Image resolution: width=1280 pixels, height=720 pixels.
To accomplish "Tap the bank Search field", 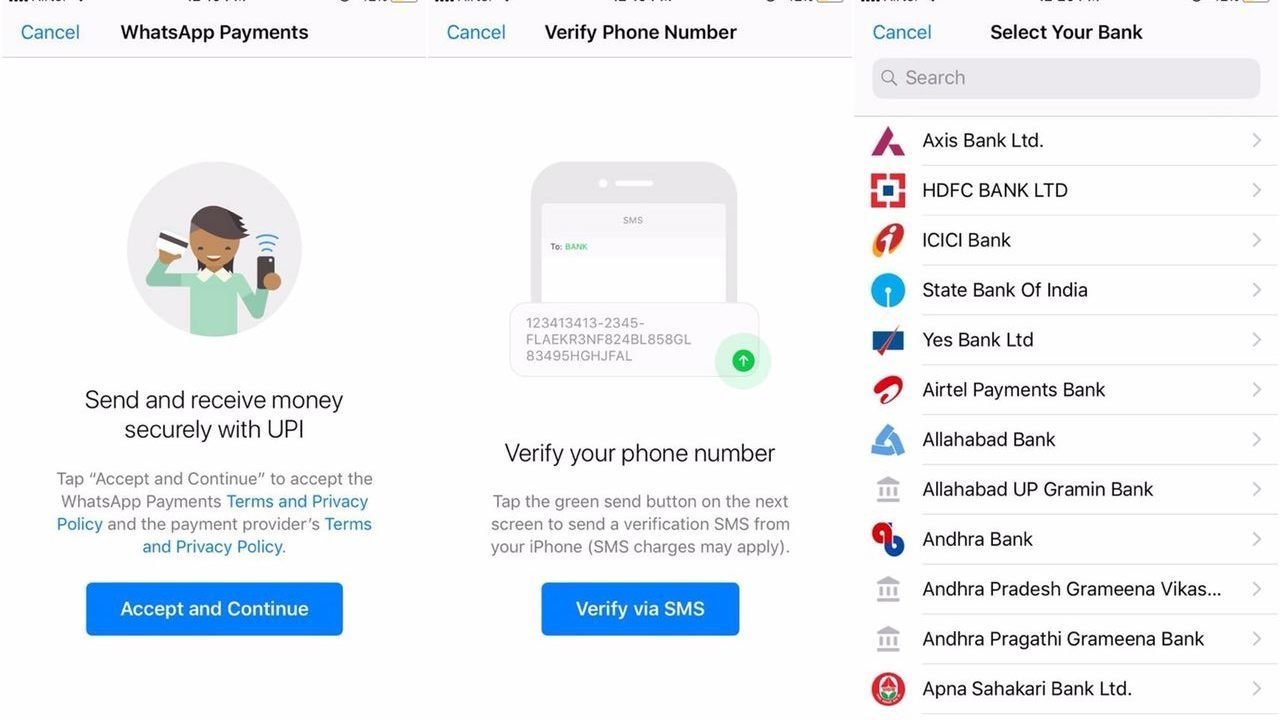I will [x=1066, y=78].
